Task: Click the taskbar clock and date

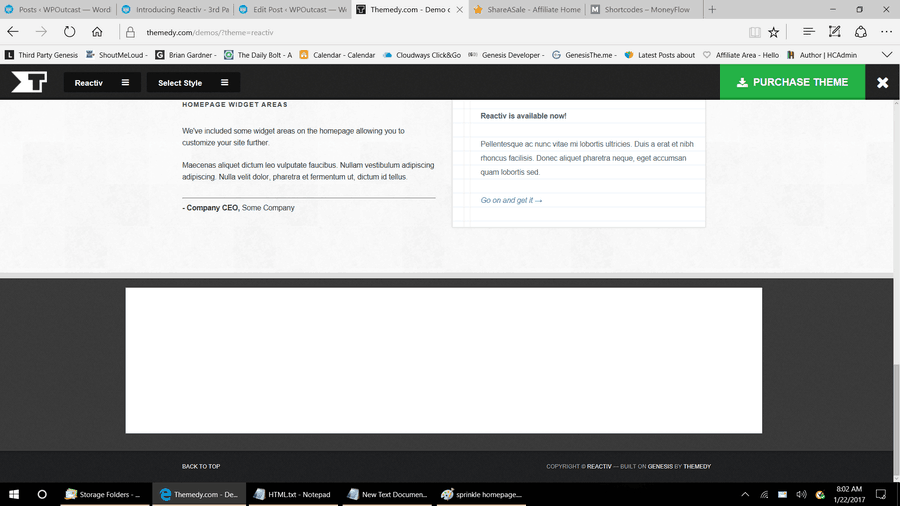Action: click(x=849, y=494)
